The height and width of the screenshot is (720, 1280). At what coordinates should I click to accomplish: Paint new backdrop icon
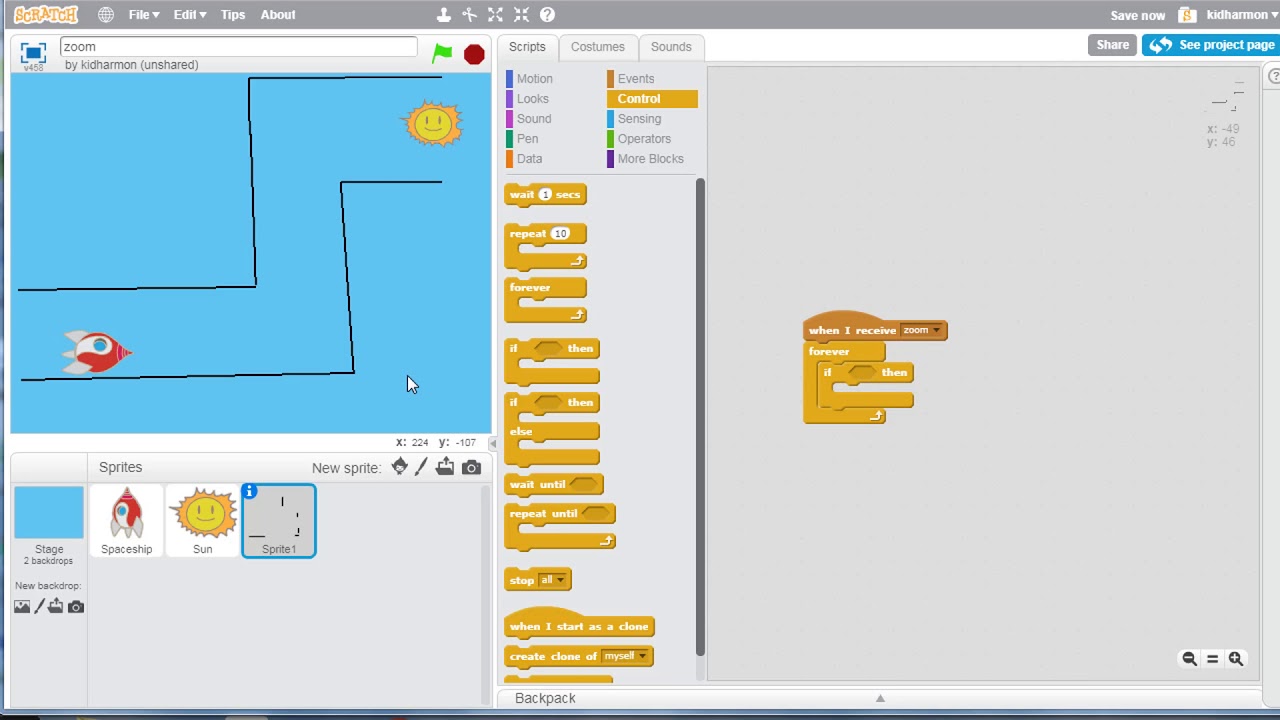(x=39, y=607)
